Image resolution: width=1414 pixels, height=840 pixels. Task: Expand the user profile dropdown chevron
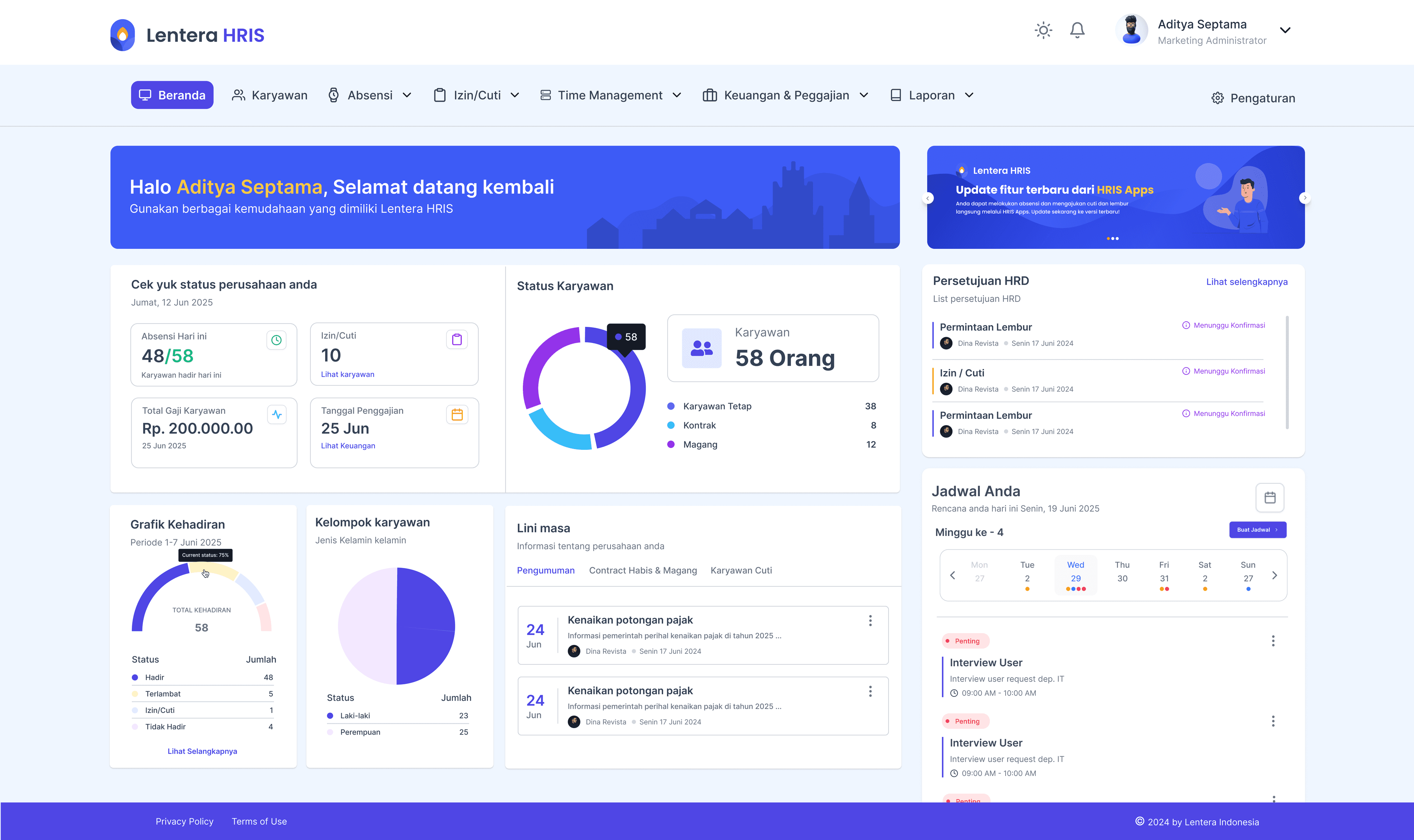tap(1285, 31)
